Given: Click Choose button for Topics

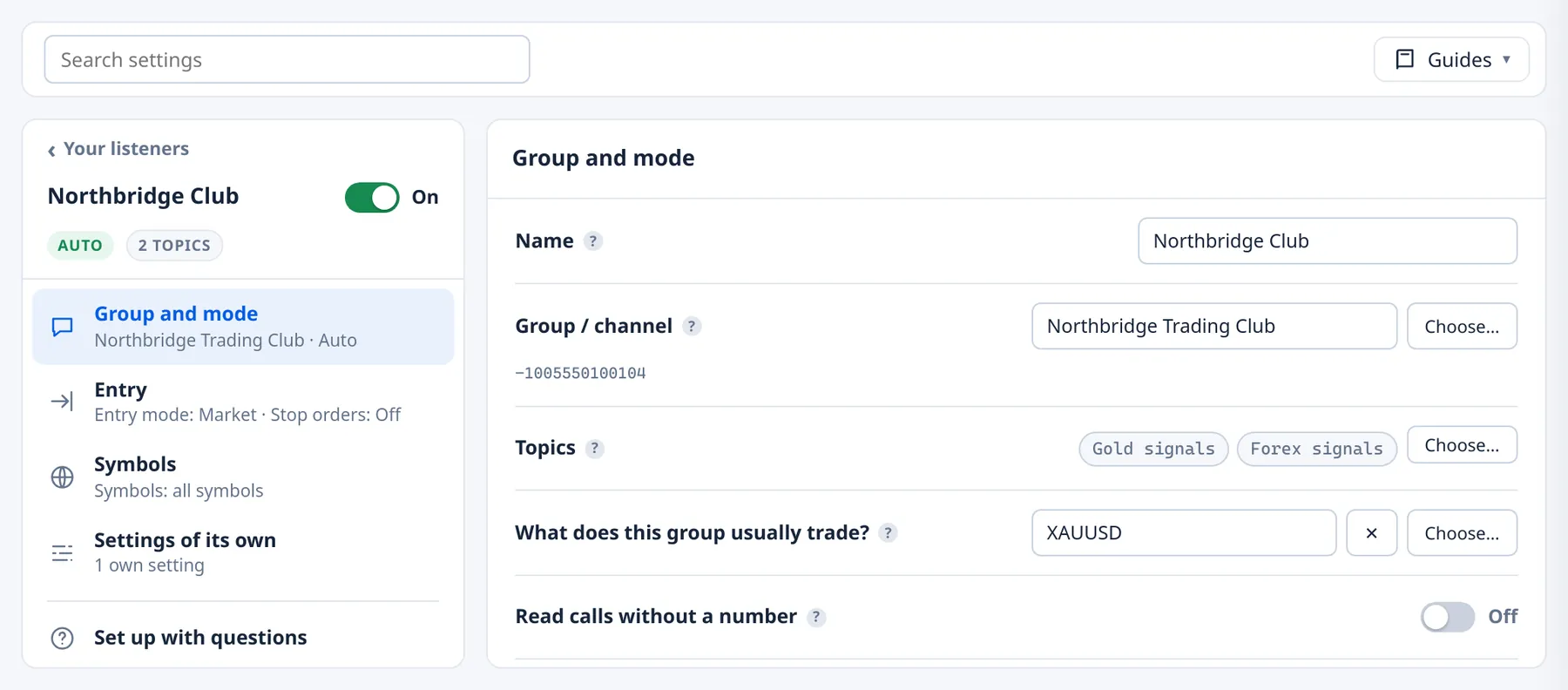Looking at the screenshot, I should point(1462,445).
